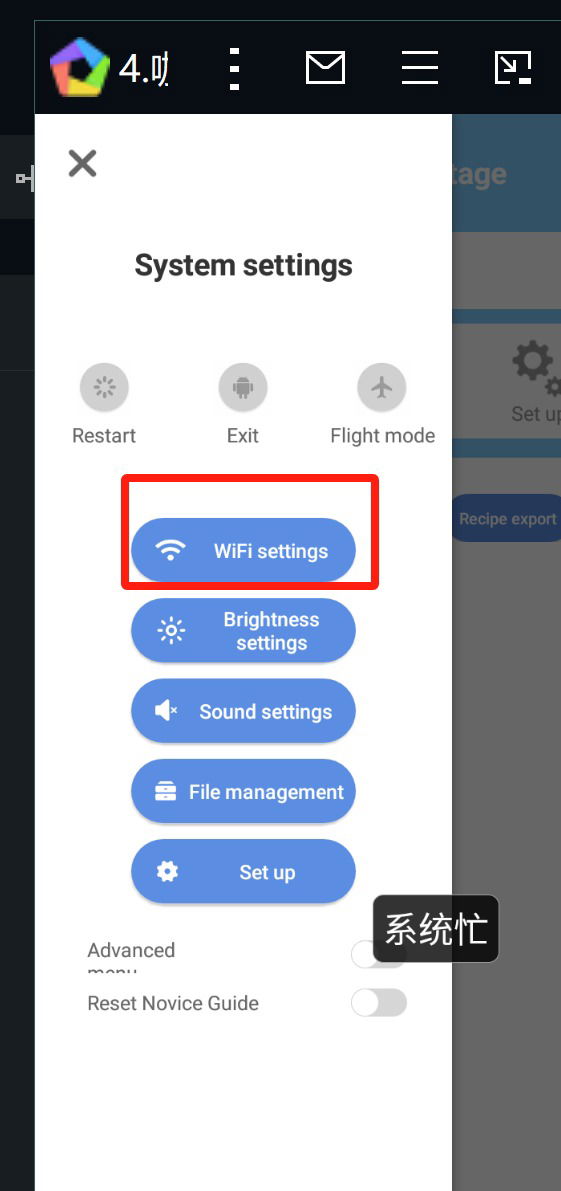Click the shrink window icon in top bar

pyautogui.click(x=512, y=68)
